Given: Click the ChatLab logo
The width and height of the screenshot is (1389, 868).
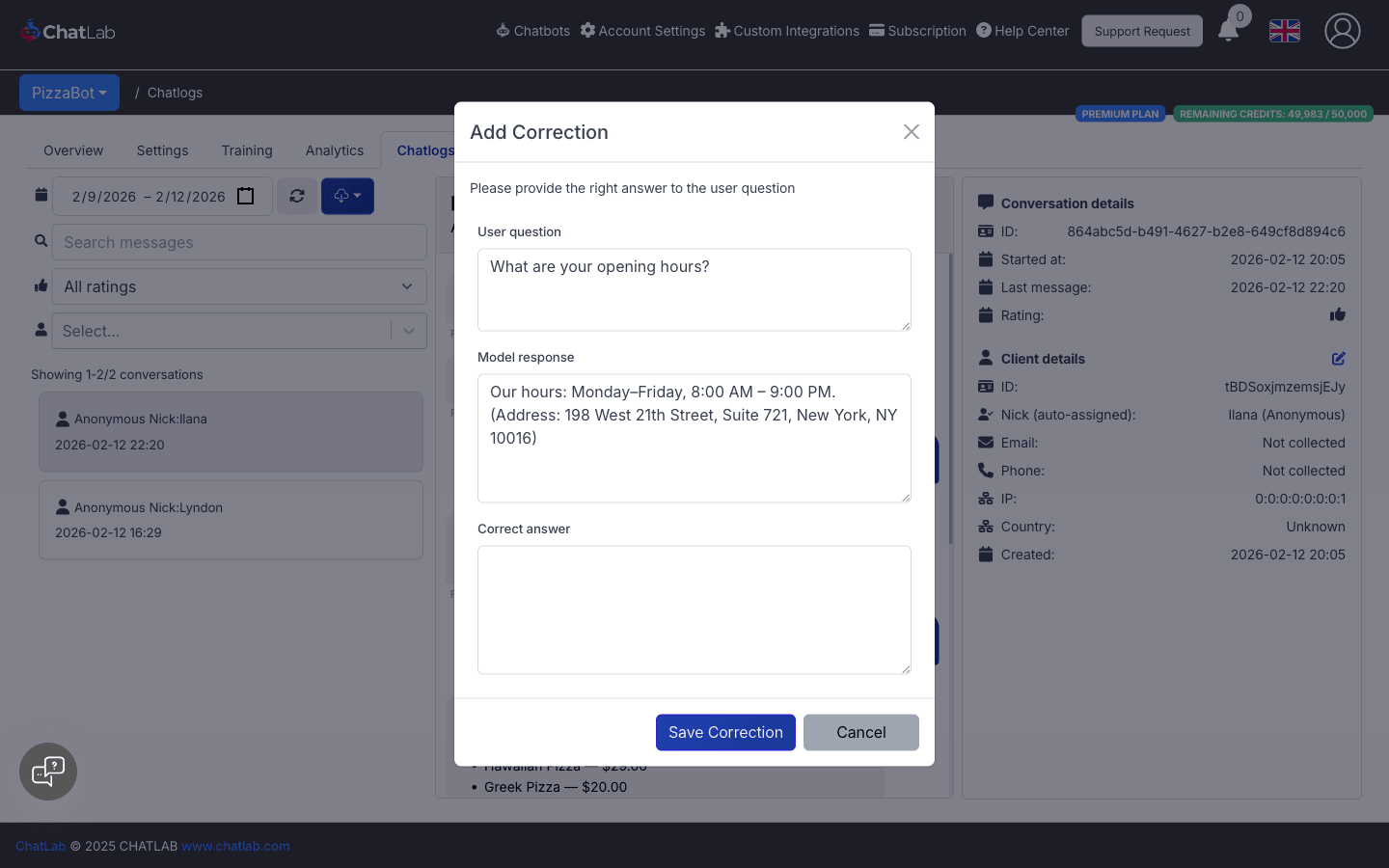Looking at the screenshot, I should tap(68, 32).
